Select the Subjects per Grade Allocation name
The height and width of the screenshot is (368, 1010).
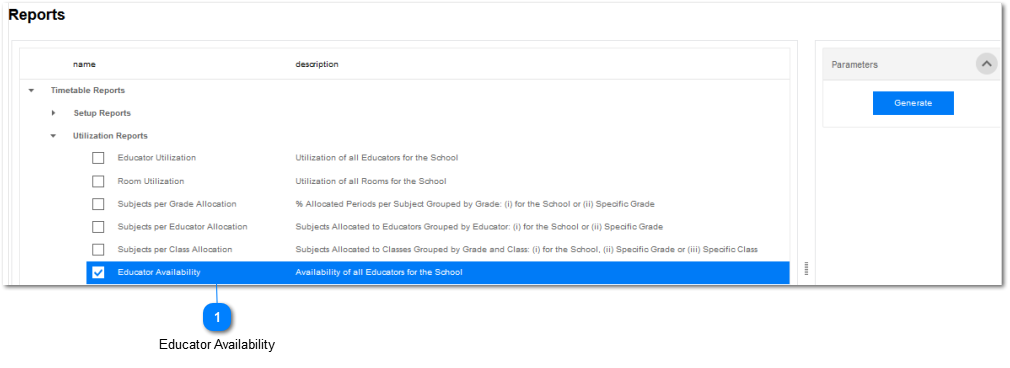(x=177, y=204)
